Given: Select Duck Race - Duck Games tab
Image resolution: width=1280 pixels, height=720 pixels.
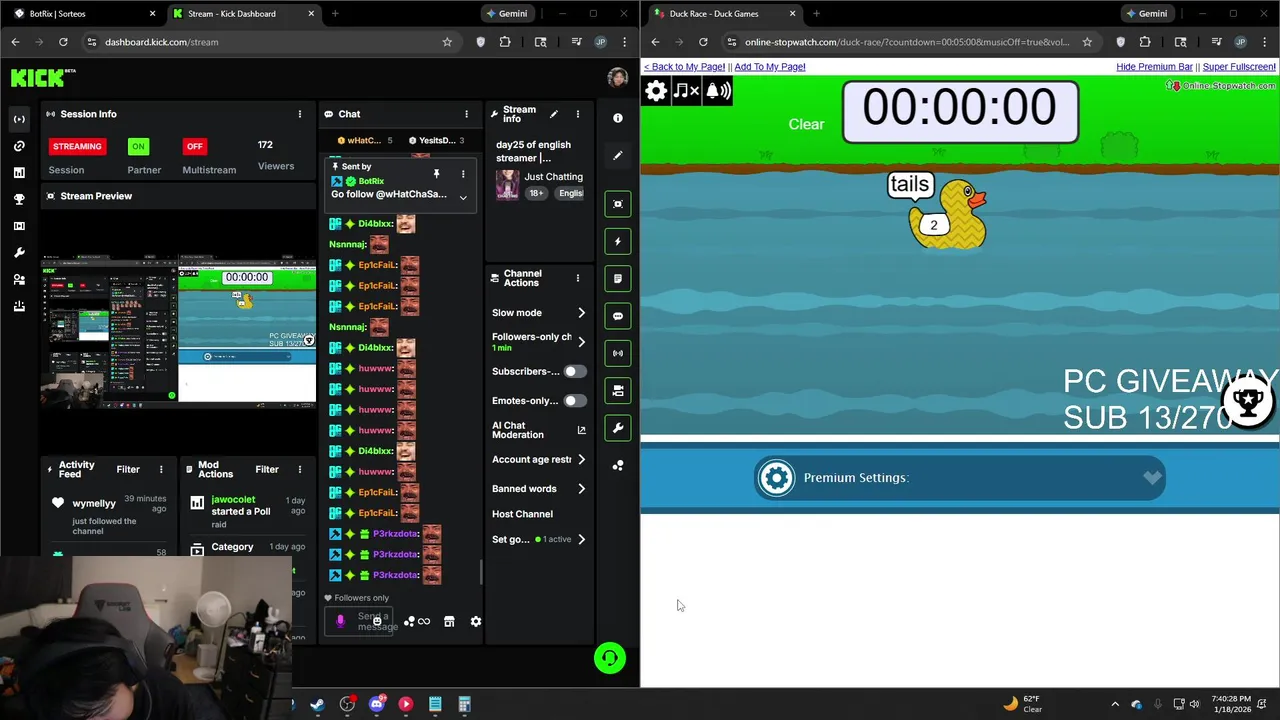Looking at the screenshot, I should (725, 14).
